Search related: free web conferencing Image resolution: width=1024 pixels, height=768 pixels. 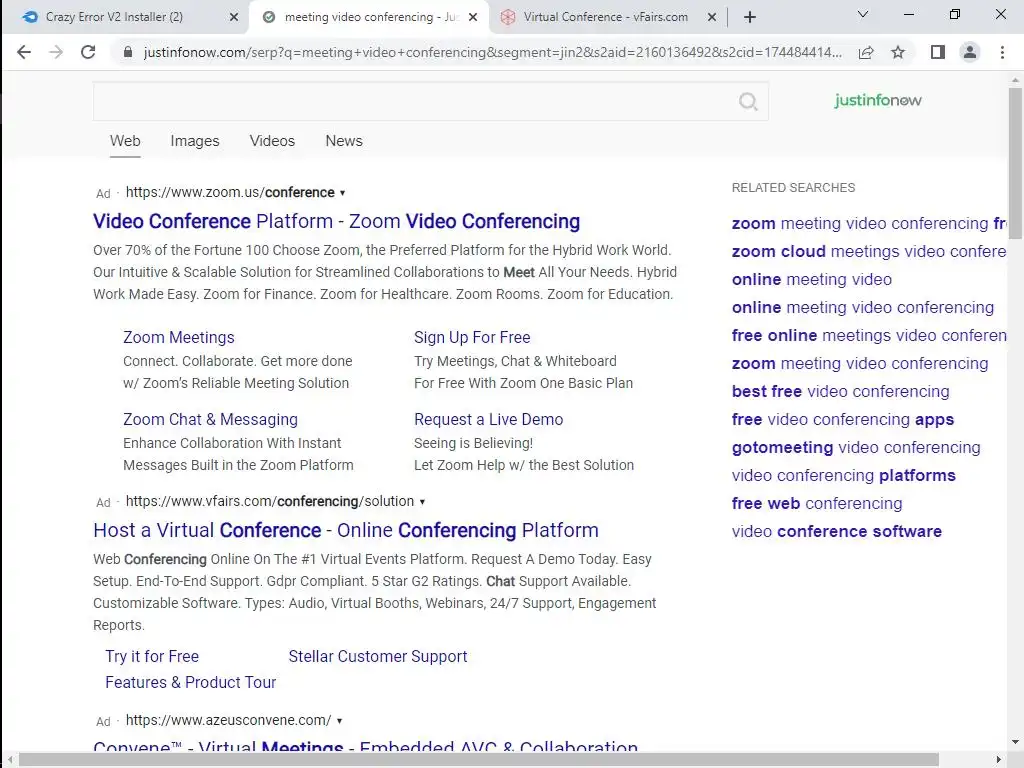816,504
